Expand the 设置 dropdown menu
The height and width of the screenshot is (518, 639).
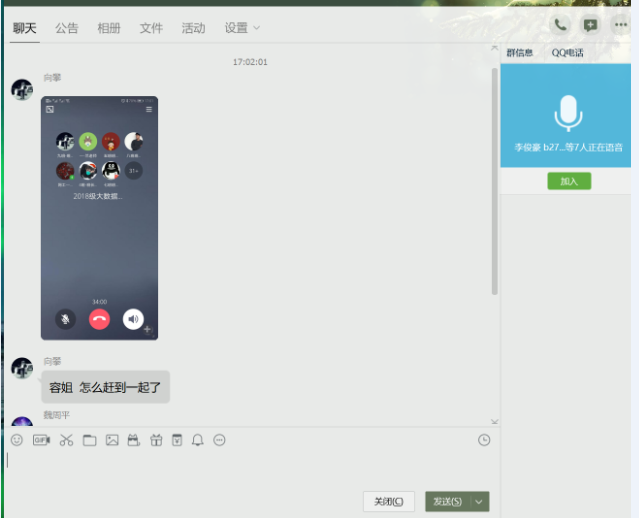click(242, 28)
